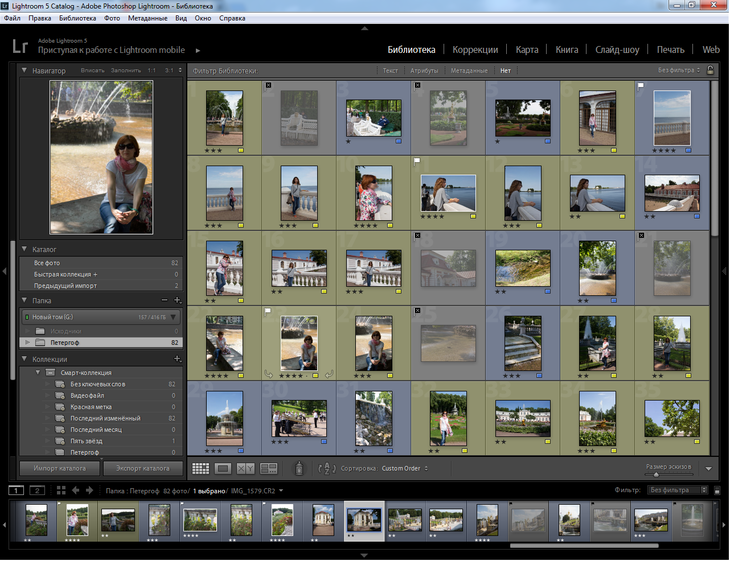Click the filter lock icon

click(x=710, y=71)
